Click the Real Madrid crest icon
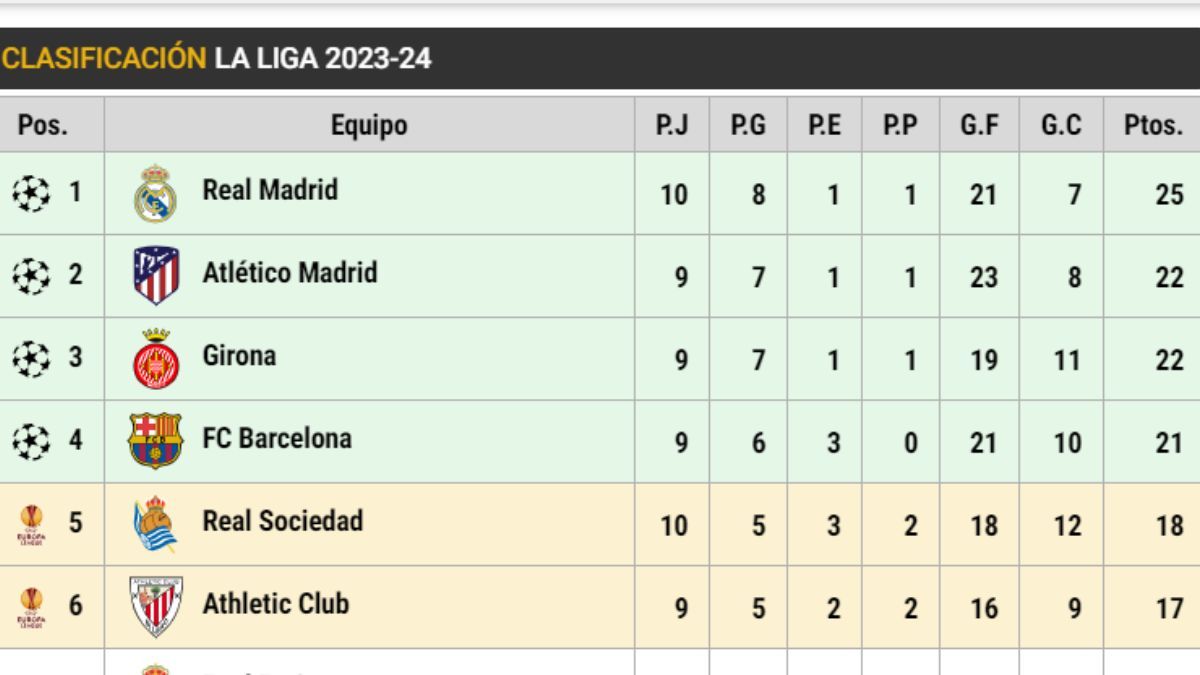The width and height of the screenshot is (1200, 675). click(x=156, y=193)
